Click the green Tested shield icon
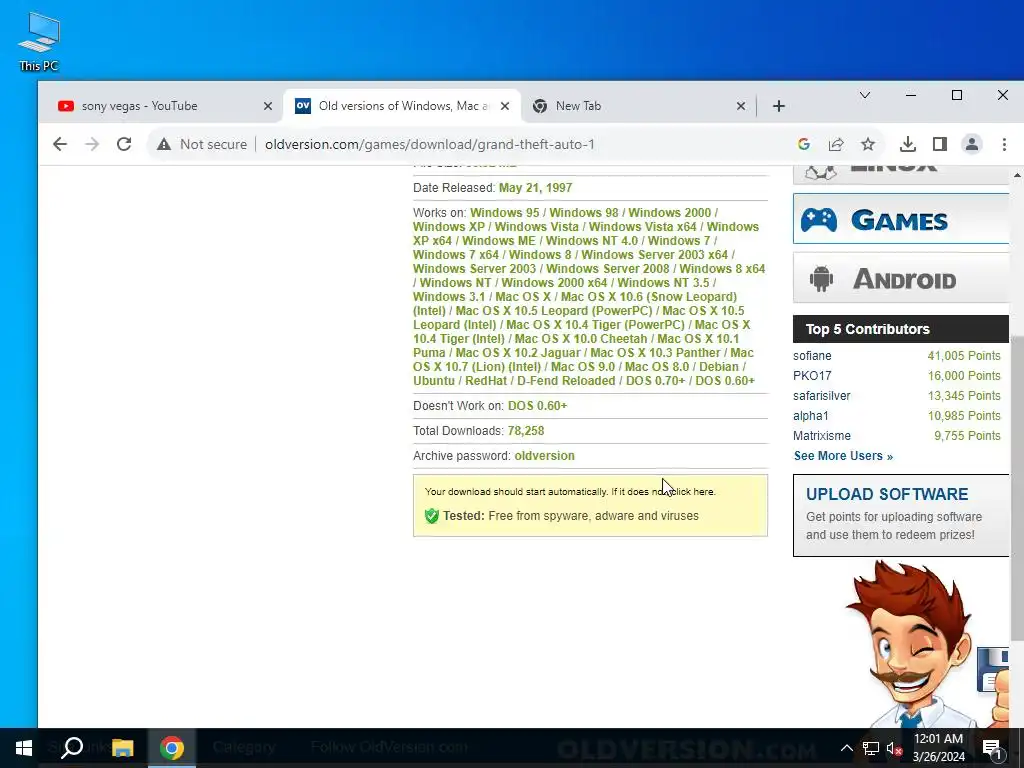Screen dimensions: 1024x768 coord(432,516)
